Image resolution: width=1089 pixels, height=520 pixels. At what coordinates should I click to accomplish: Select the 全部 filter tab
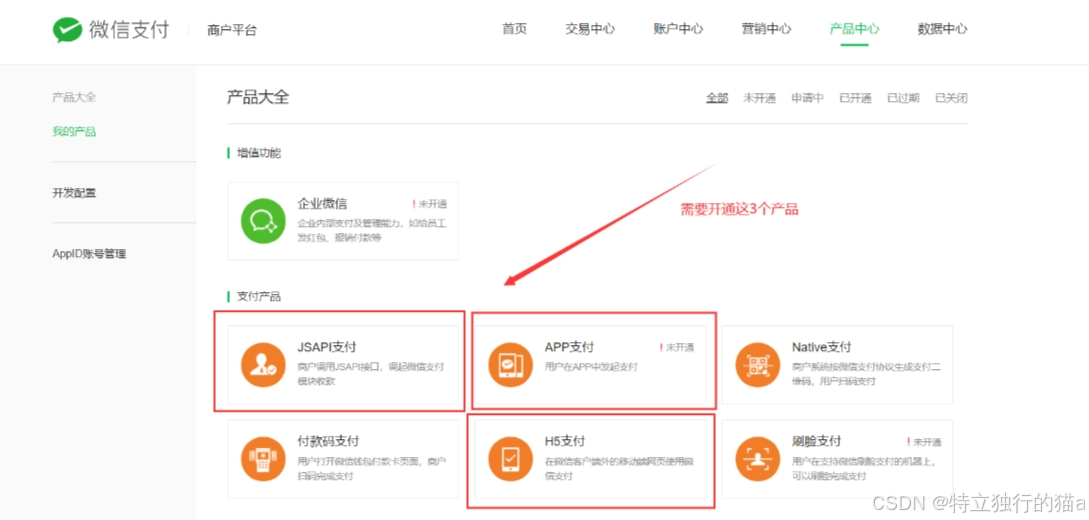pos(717,98)
